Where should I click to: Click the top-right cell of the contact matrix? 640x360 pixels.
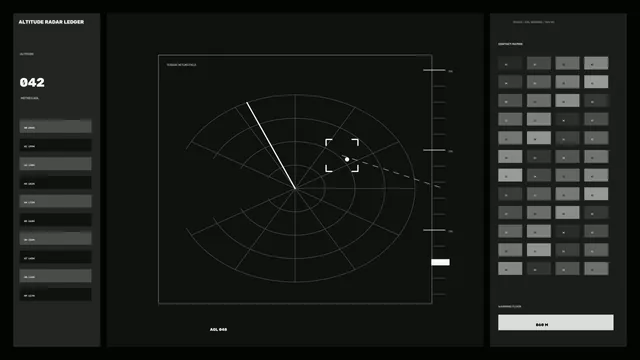coord(596,63)
